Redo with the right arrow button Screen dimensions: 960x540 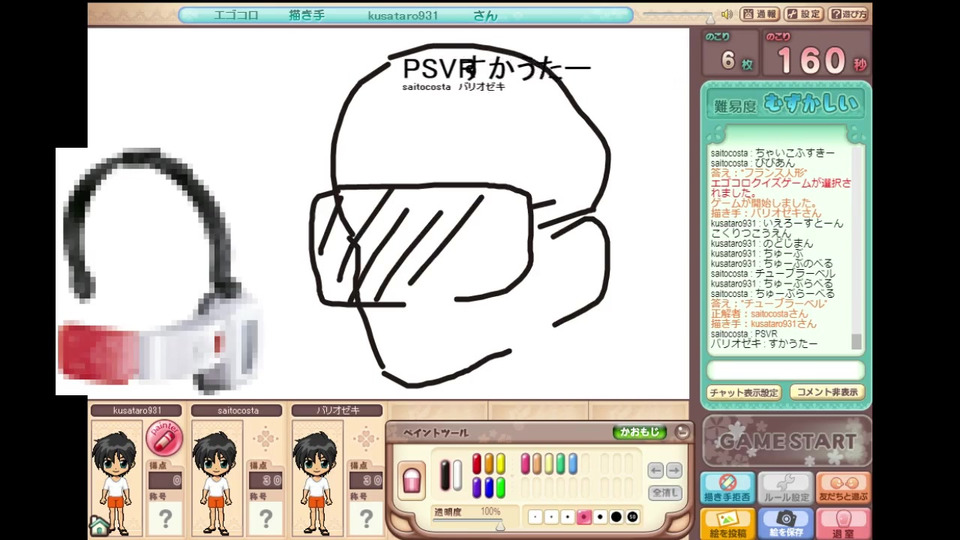[x=674, y=470]
